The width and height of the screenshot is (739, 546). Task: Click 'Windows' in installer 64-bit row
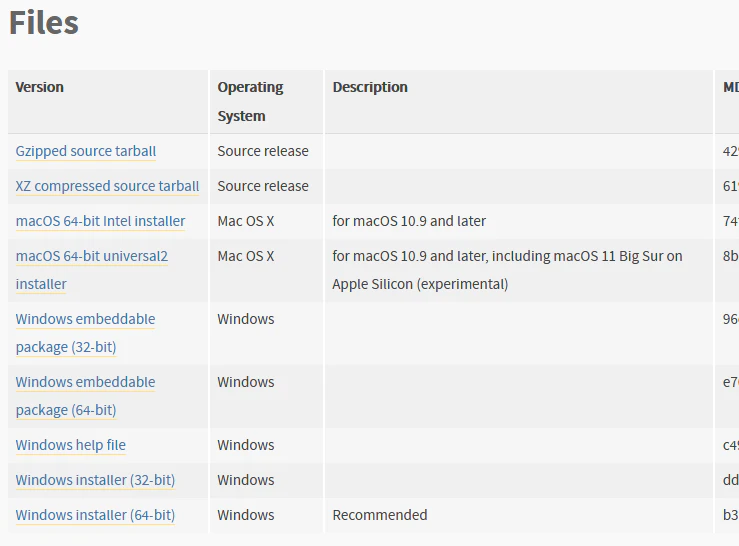246,515
